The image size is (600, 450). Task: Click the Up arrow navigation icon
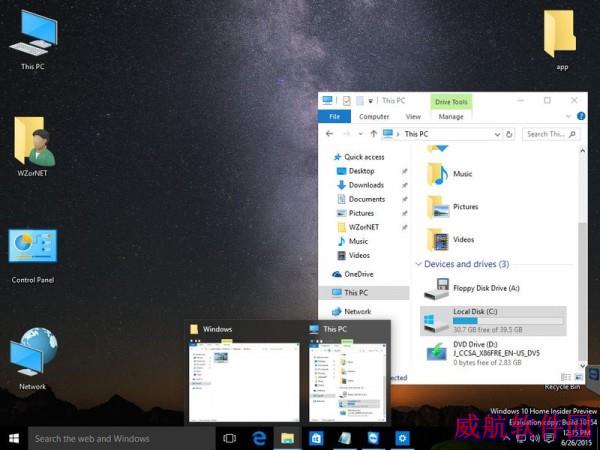click(x=374, y=134)
